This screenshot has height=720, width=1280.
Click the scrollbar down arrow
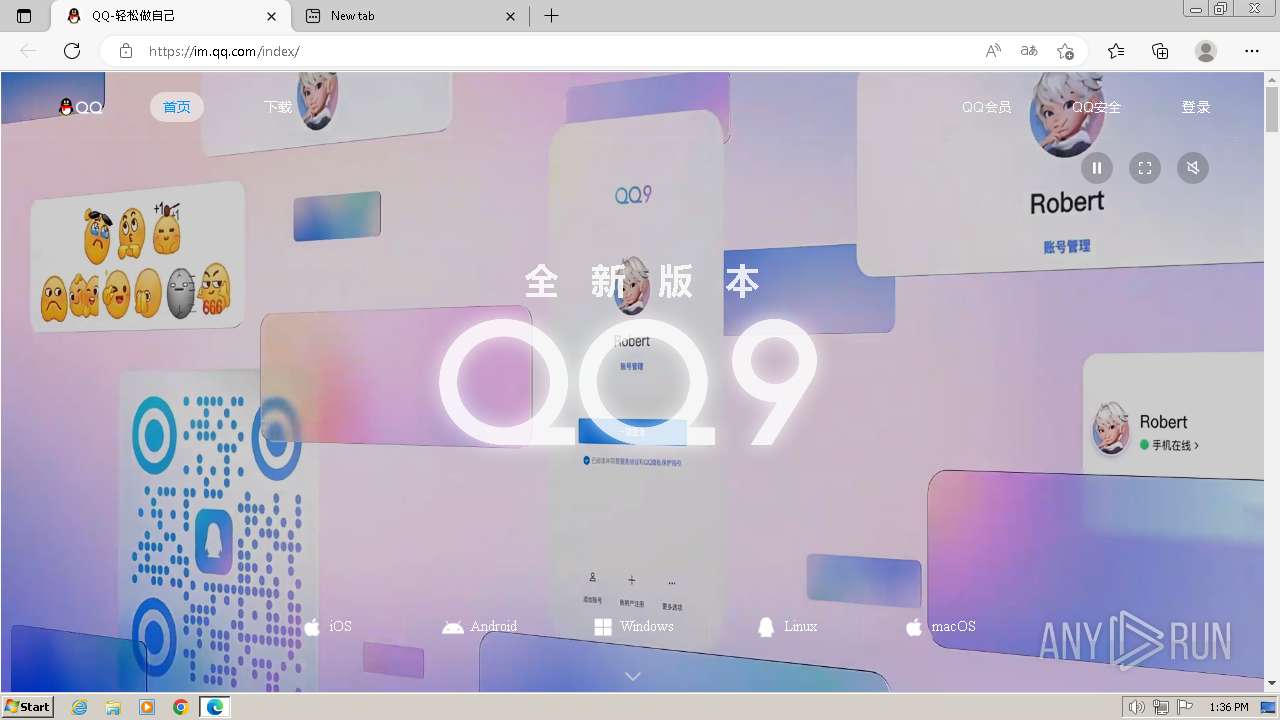(x=1272, y=683)
